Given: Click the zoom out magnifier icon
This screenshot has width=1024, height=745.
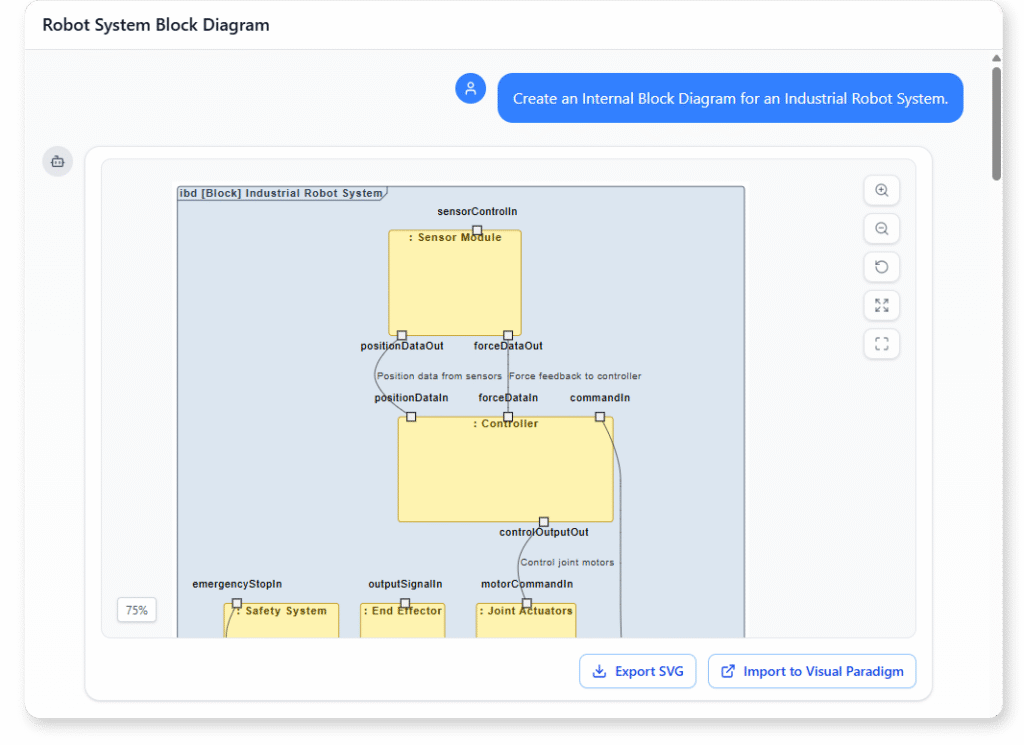Looking at the screenshot, I should [881, 229].
